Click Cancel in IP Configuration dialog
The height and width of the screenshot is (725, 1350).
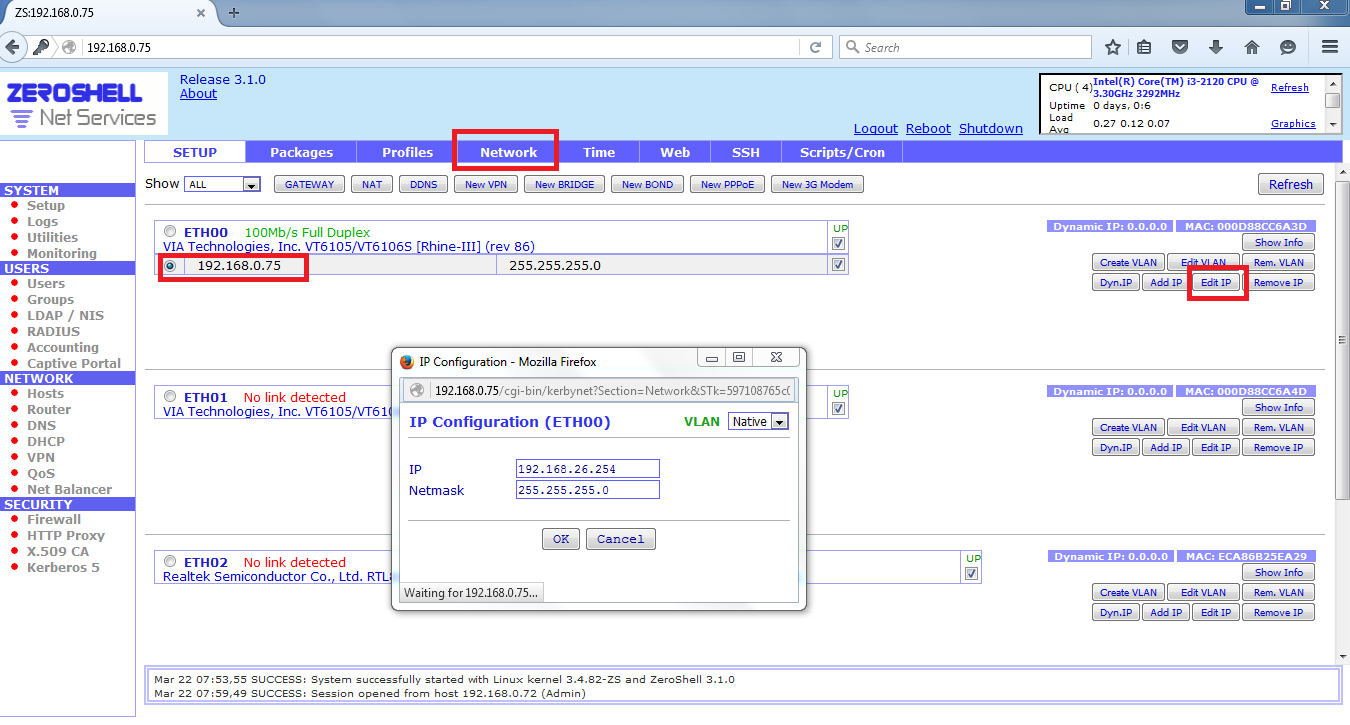pos(620,539)
